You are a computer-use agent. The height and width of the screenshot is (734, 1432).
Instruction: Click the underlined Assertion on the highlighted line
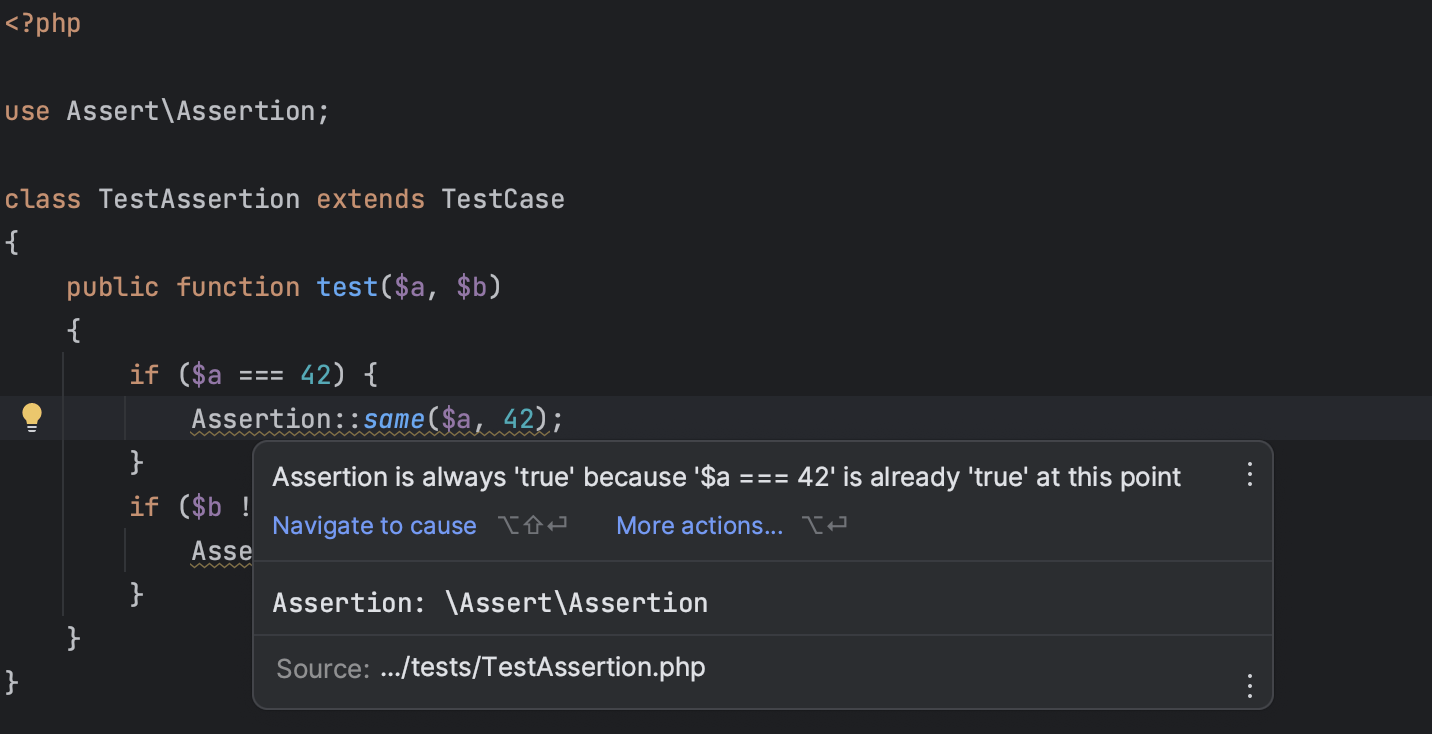click(253, 419)
